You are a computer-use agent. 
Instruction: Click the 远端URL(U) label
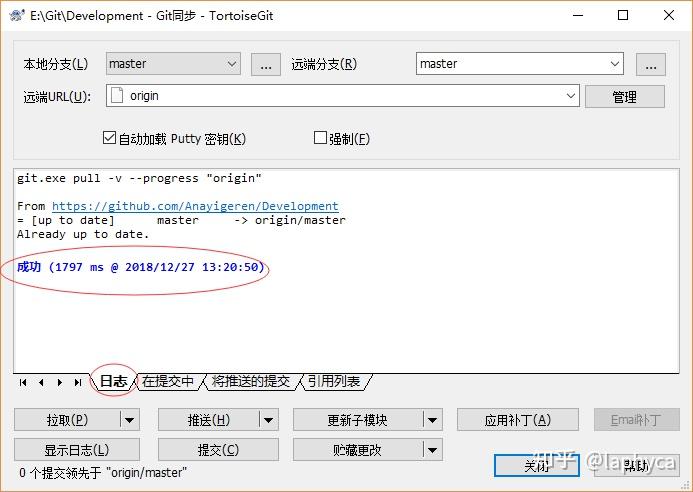click(57, 96)
